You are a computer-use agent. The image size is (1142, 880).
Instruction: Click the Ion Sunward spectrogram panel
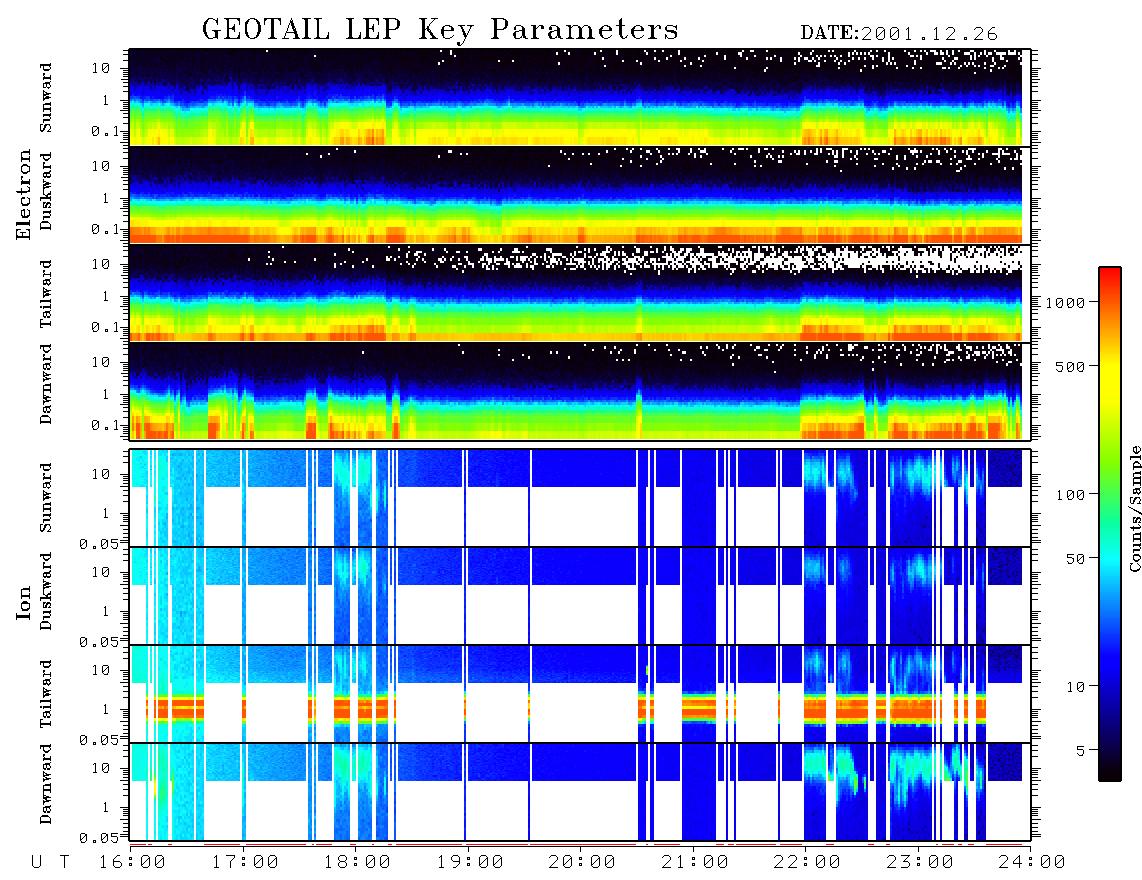[x=580, y=498]
